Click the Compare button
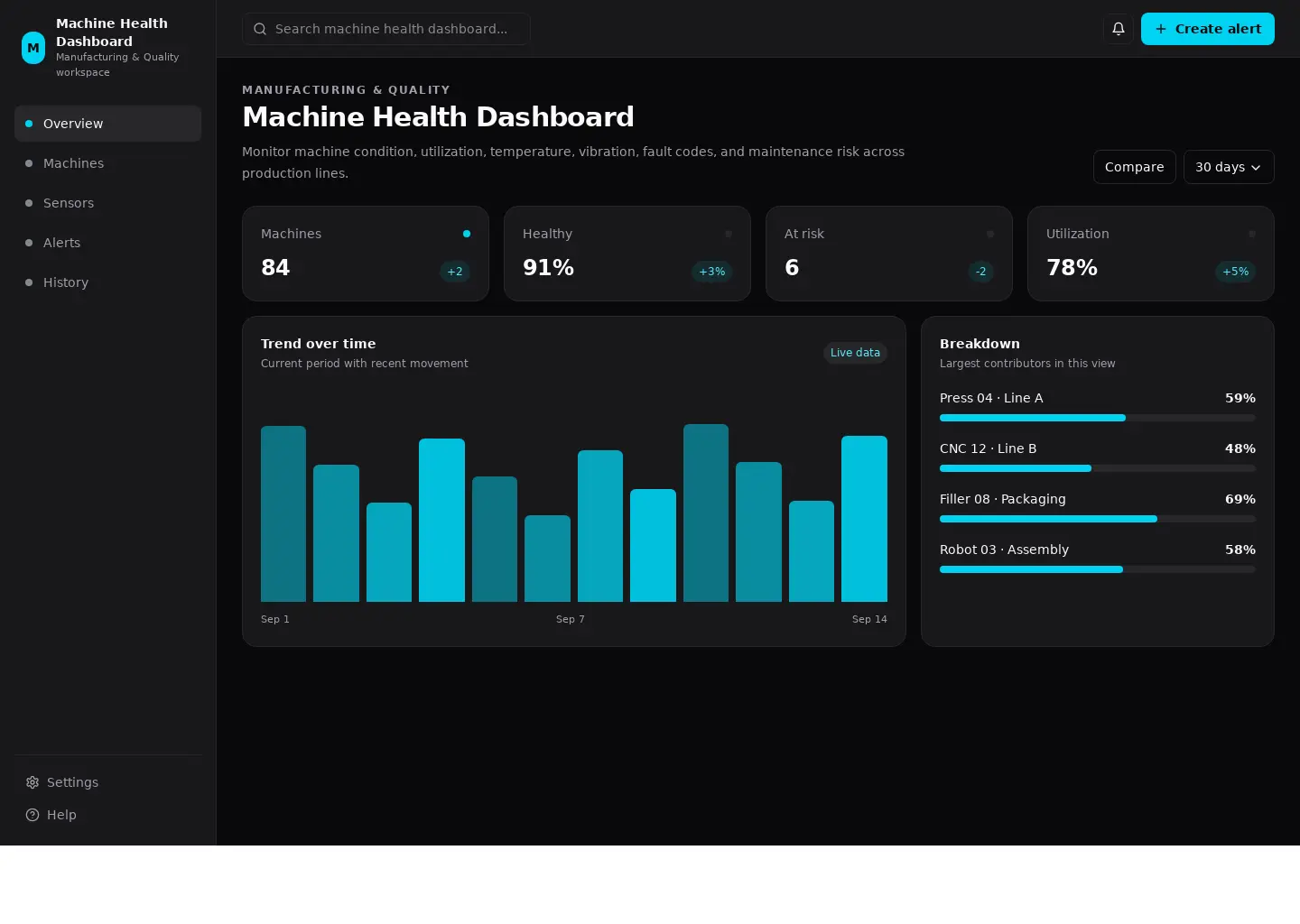The width and height of the screenshot is (1300, 924). pos(1135,167)
